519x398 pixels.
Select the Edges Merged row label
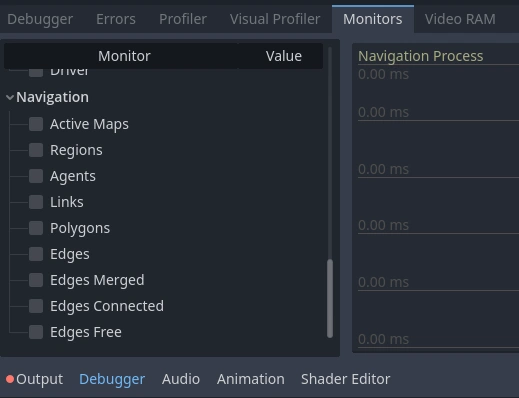97,280
